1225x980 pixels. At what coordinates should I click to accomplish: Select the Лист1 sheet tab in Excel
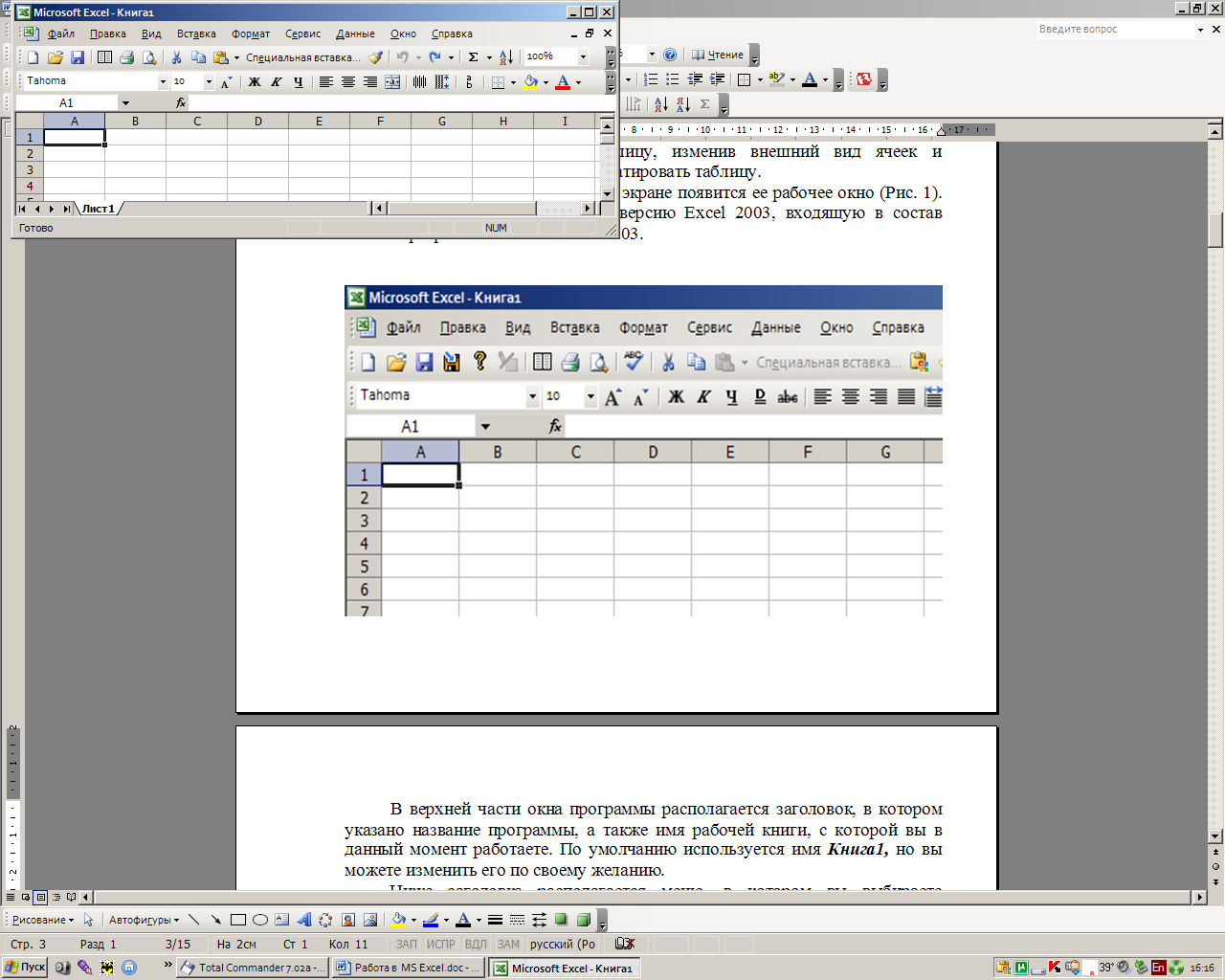pos(99,209)
